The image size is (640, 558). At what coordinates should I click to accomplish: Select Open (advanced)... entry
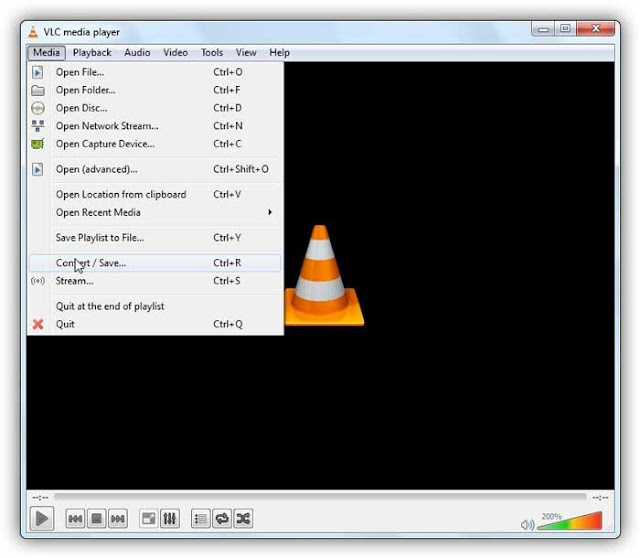155,169
